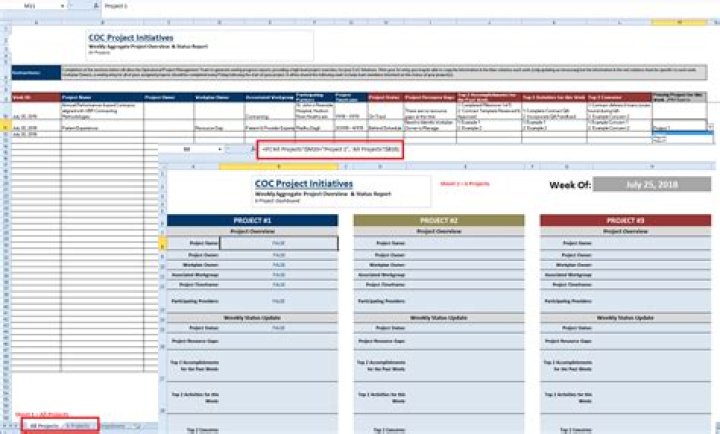Click the insert new worksheet tab icon
720x434 pixels.
pyautogui.click(x=137, y=426)
